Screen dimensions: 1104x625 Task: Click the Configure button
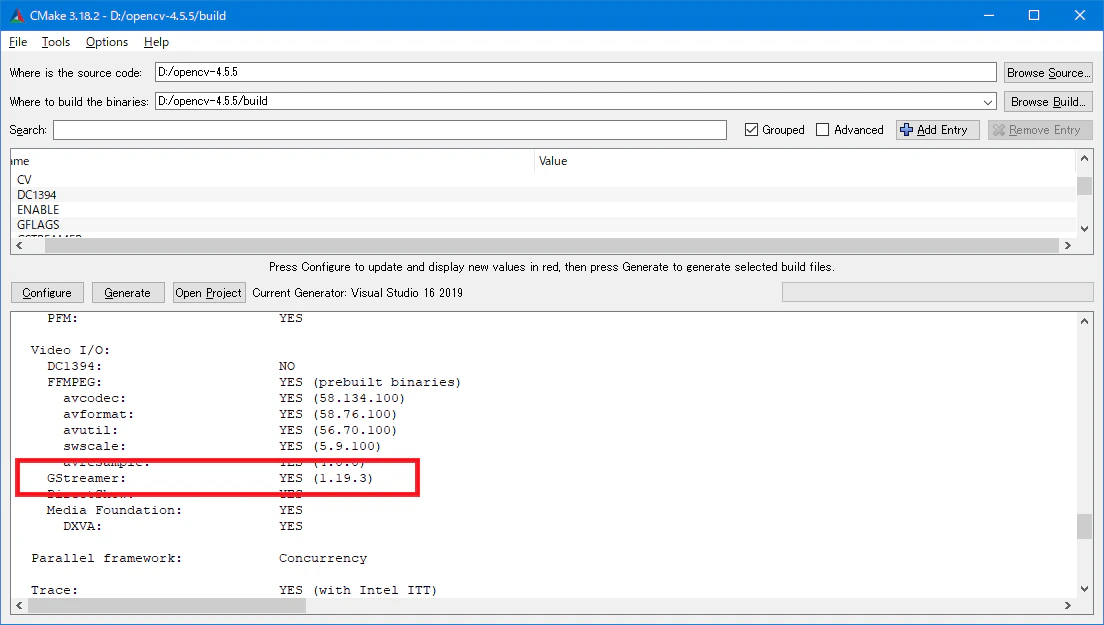47,293
